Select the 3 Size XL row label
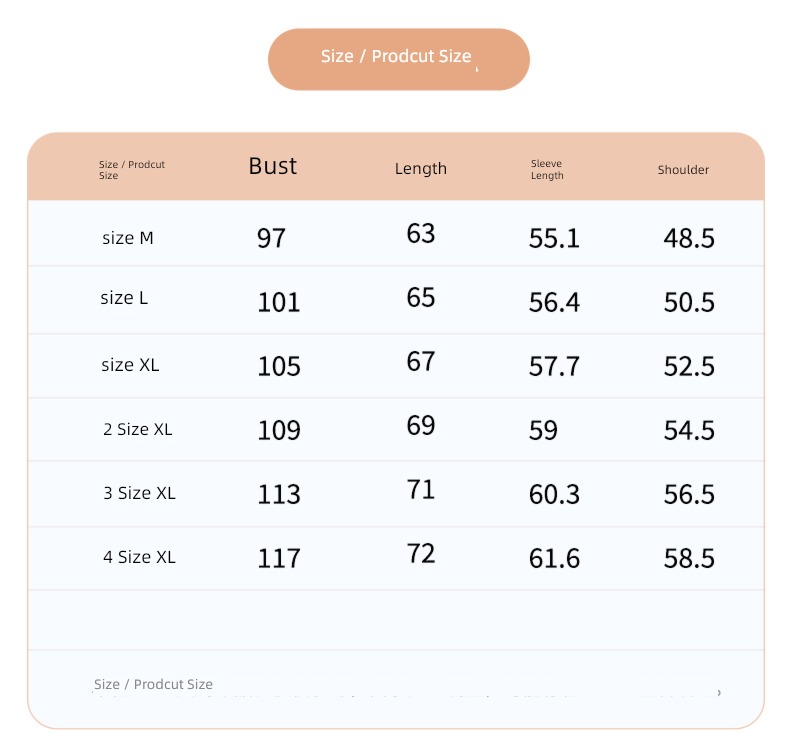Image resolution: width=790 pixels, height=744 pixels. point(140,493)
